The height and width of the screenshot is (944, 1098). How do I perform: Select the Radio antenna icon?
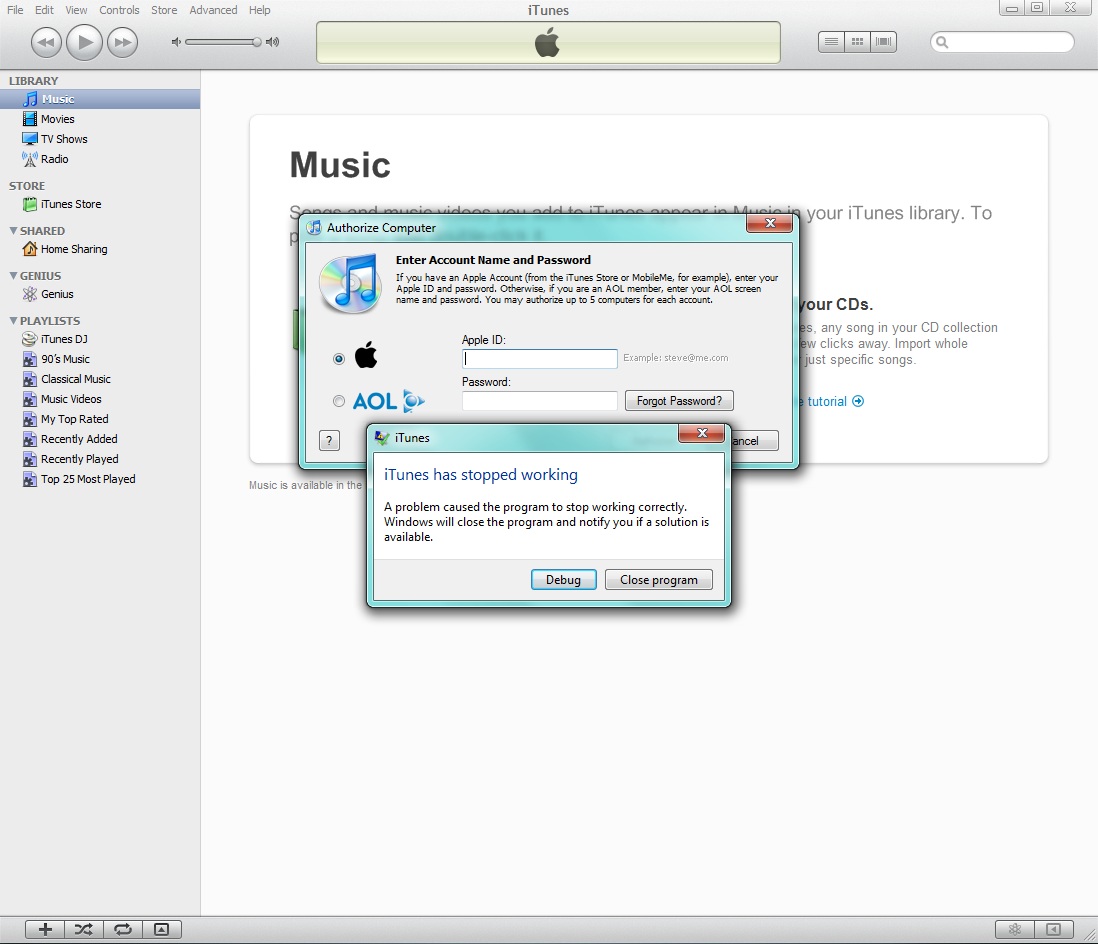point(29,159)
